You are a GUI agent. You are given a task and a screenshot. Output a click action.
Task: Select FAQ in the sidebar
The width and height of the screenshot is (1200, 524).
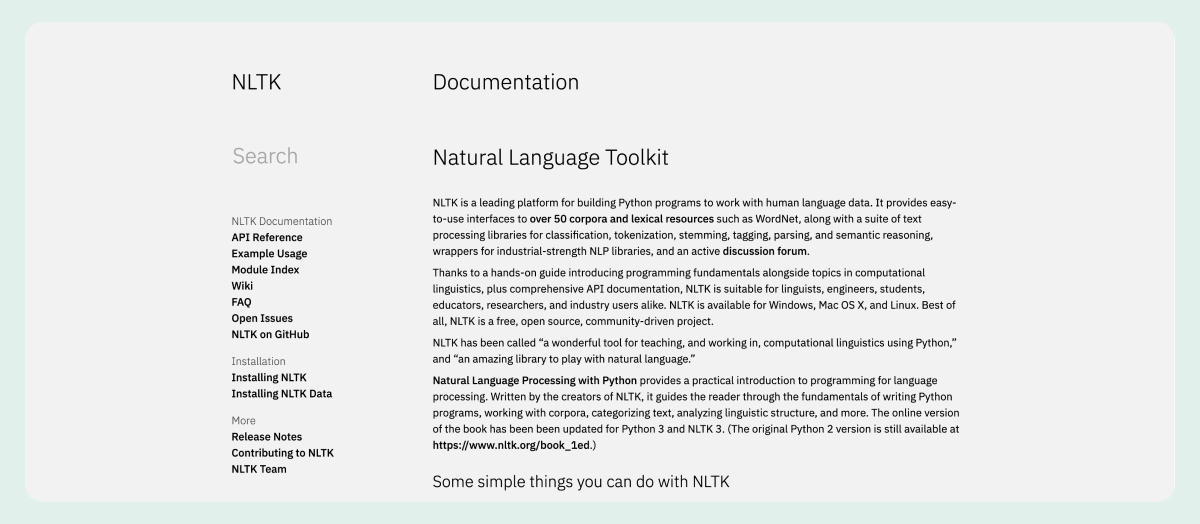tap(241, 302)
